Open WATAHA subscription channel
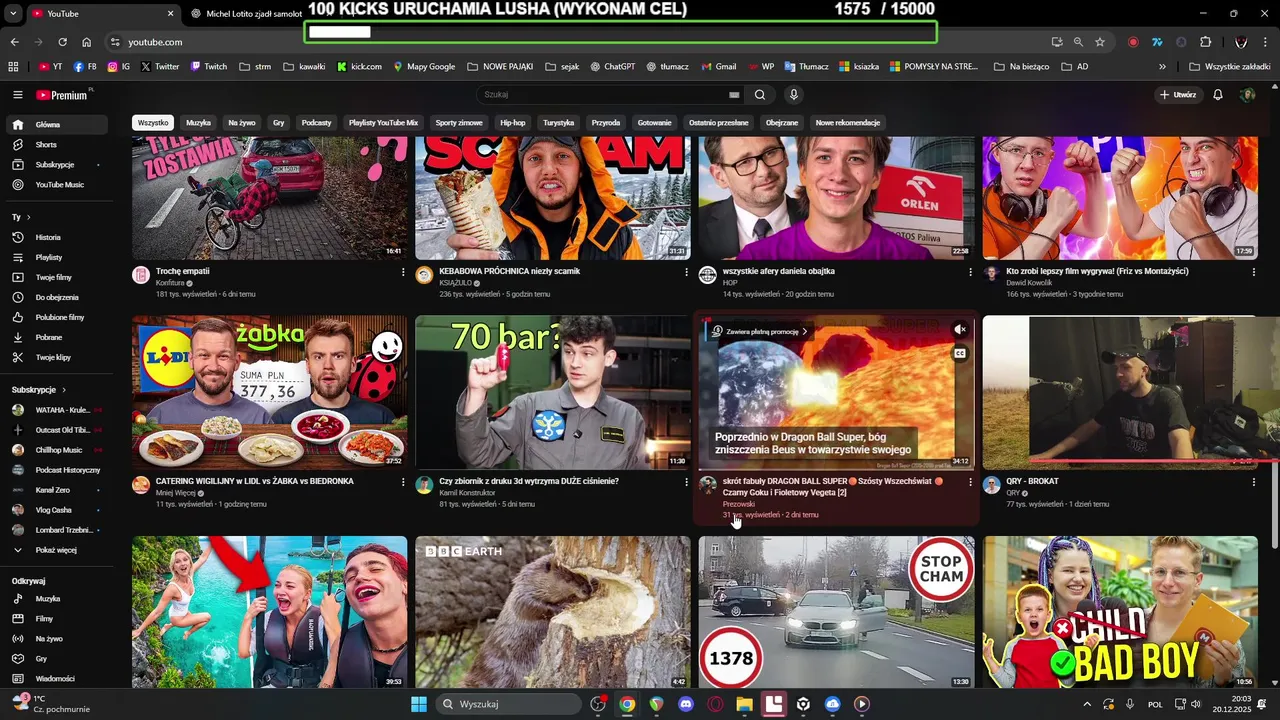Image resolution: width=1280 pixels, height=720 pixels. click(56, 410)
